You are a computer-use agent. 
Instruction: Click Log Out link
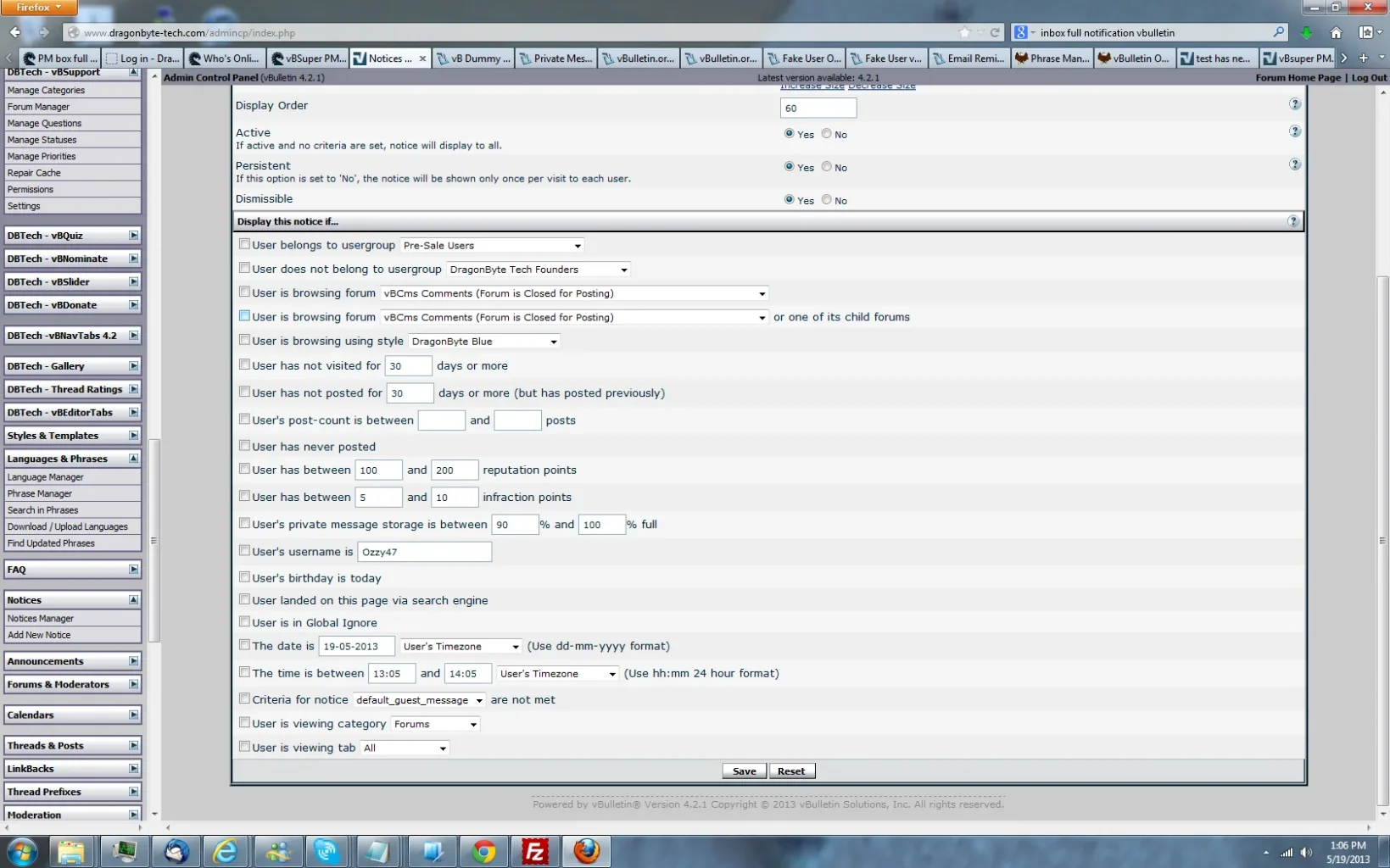tap(1369, 78)
